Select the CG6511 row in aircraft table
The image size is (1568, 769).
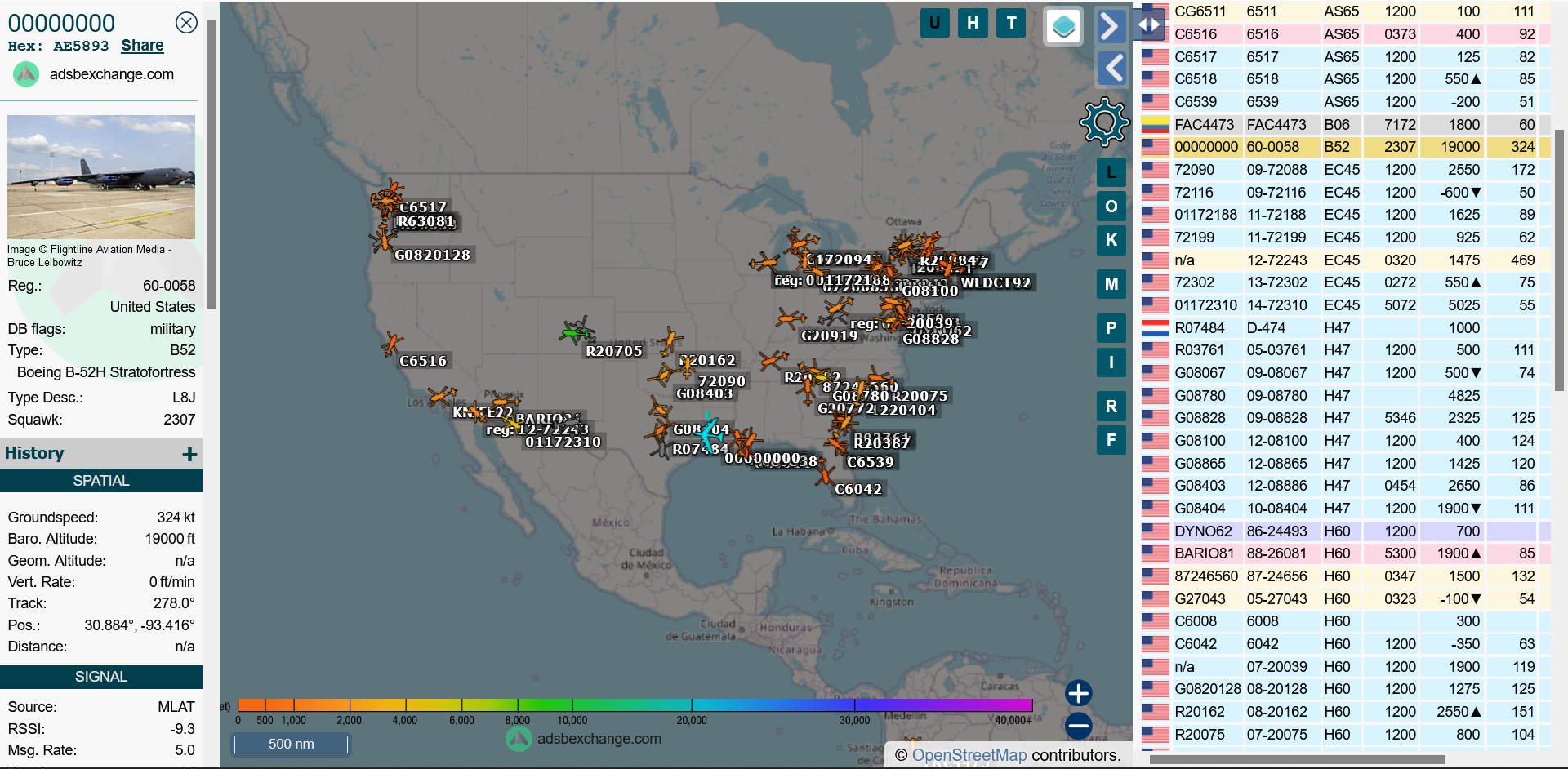[1346, 11]
